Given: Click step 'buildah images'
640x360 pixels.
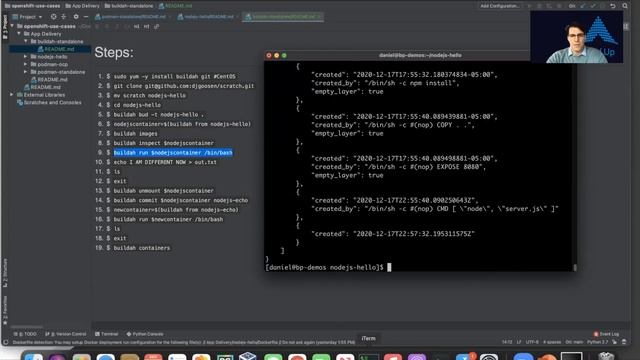Looking at the screenshot, I should click(135, 133).
